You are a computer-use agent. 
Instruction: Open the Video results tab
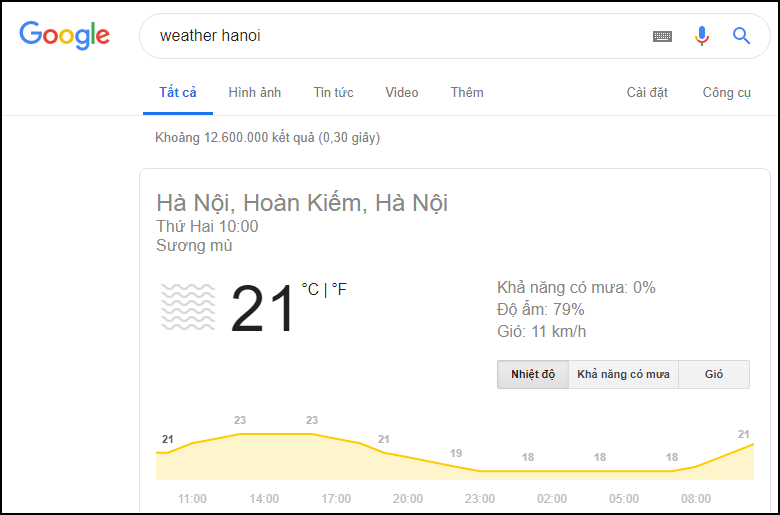coord(402,93)
